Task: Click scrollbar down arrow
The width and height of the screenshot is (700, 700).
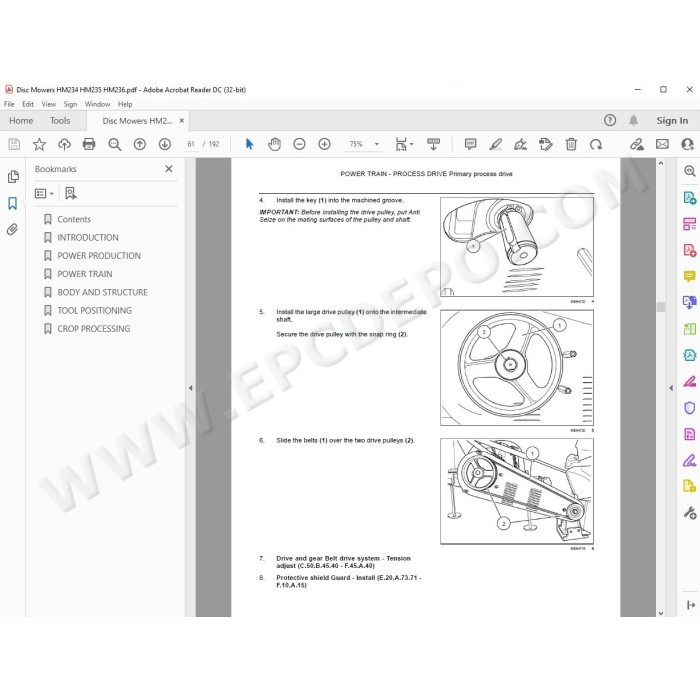Action: [661, 613]
